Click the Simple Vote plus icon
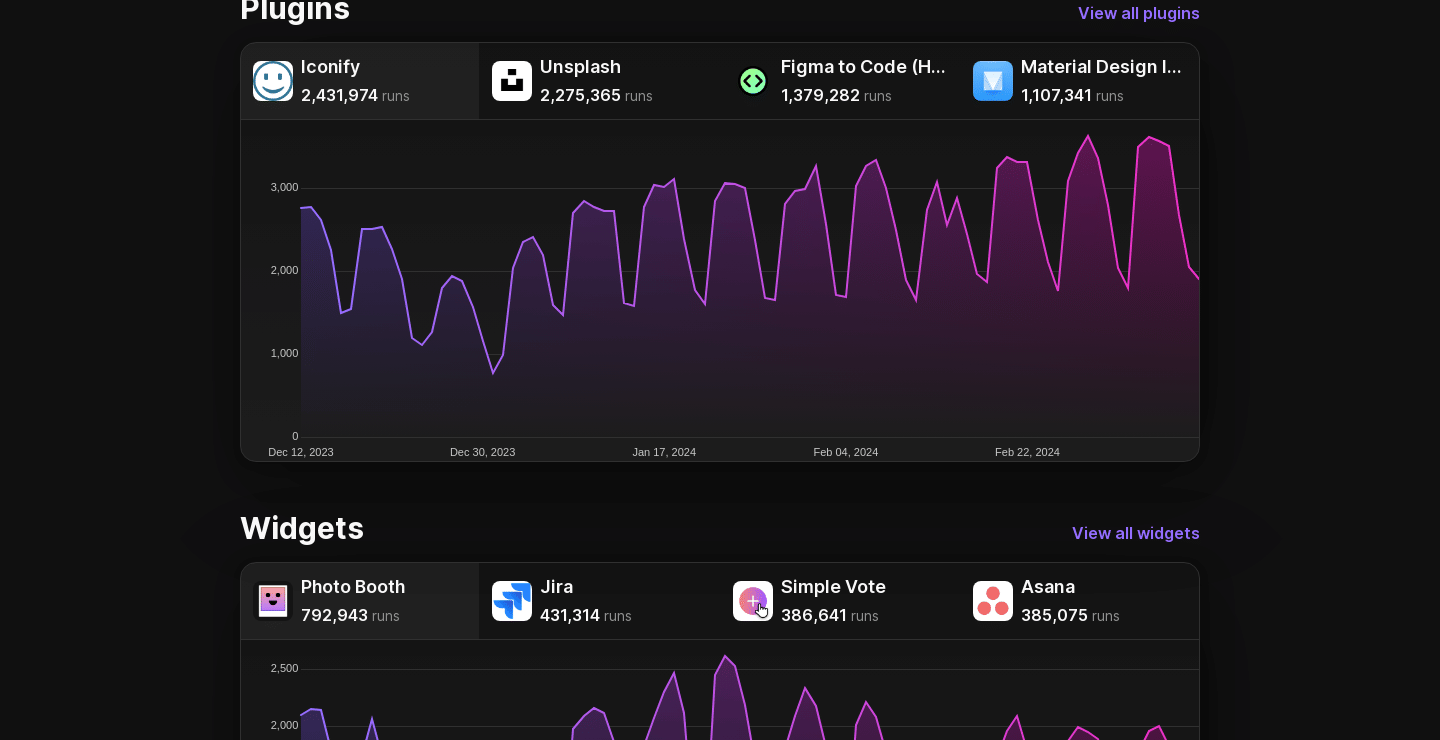Image resolution: width=1440 pixels, height=740 pixels. point(753,601)
